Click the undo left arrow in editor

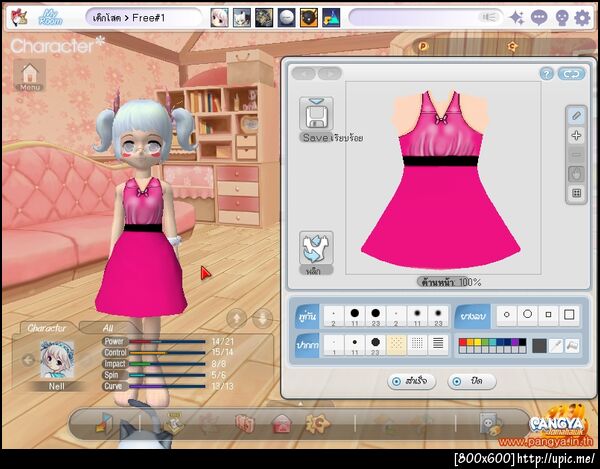point(304,73)
